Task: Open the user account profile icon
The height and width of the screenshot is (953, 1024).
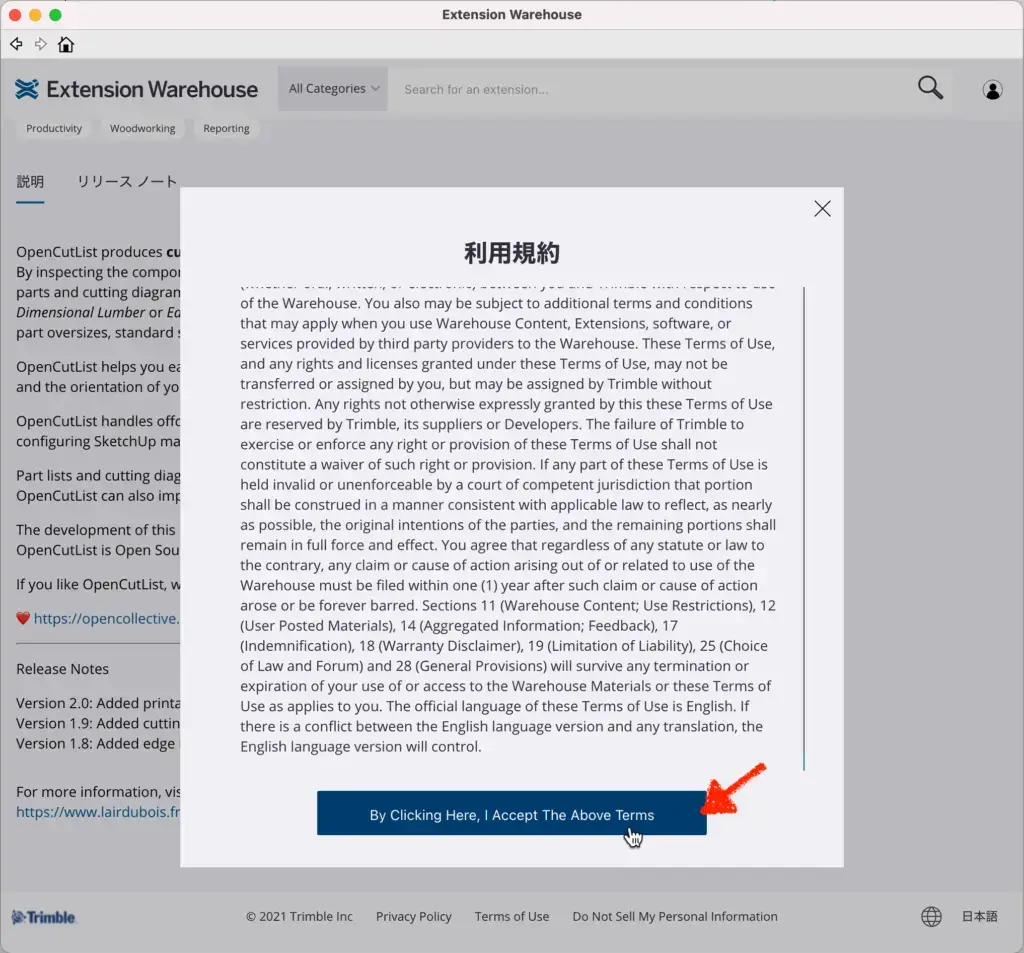Action: pos(992,89)
